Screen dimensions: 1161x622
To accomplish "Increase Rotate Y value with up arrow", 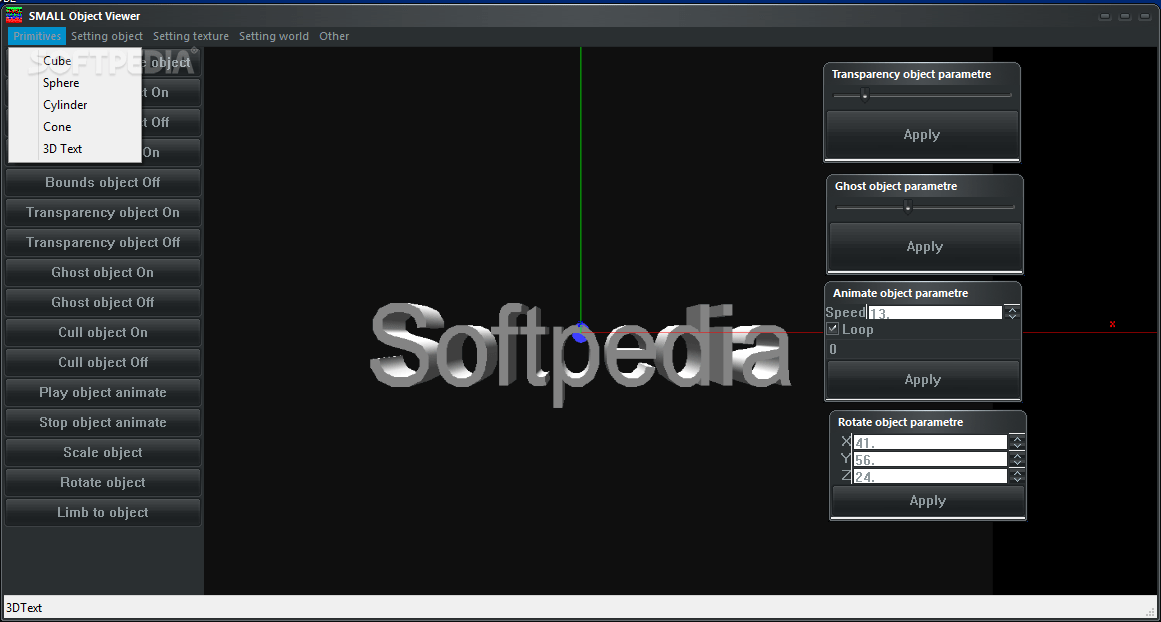I will [1017, 455].
